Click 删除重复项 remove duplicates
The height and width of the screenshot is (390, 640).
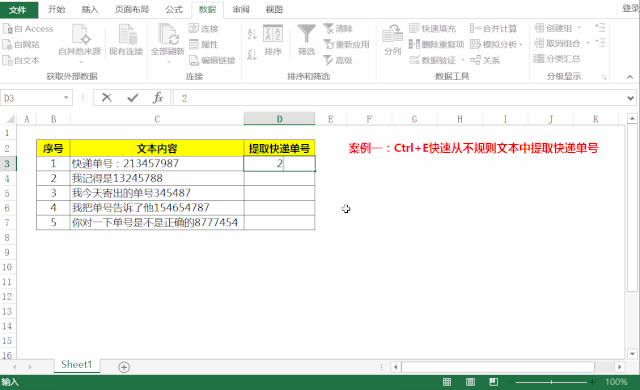436,44
